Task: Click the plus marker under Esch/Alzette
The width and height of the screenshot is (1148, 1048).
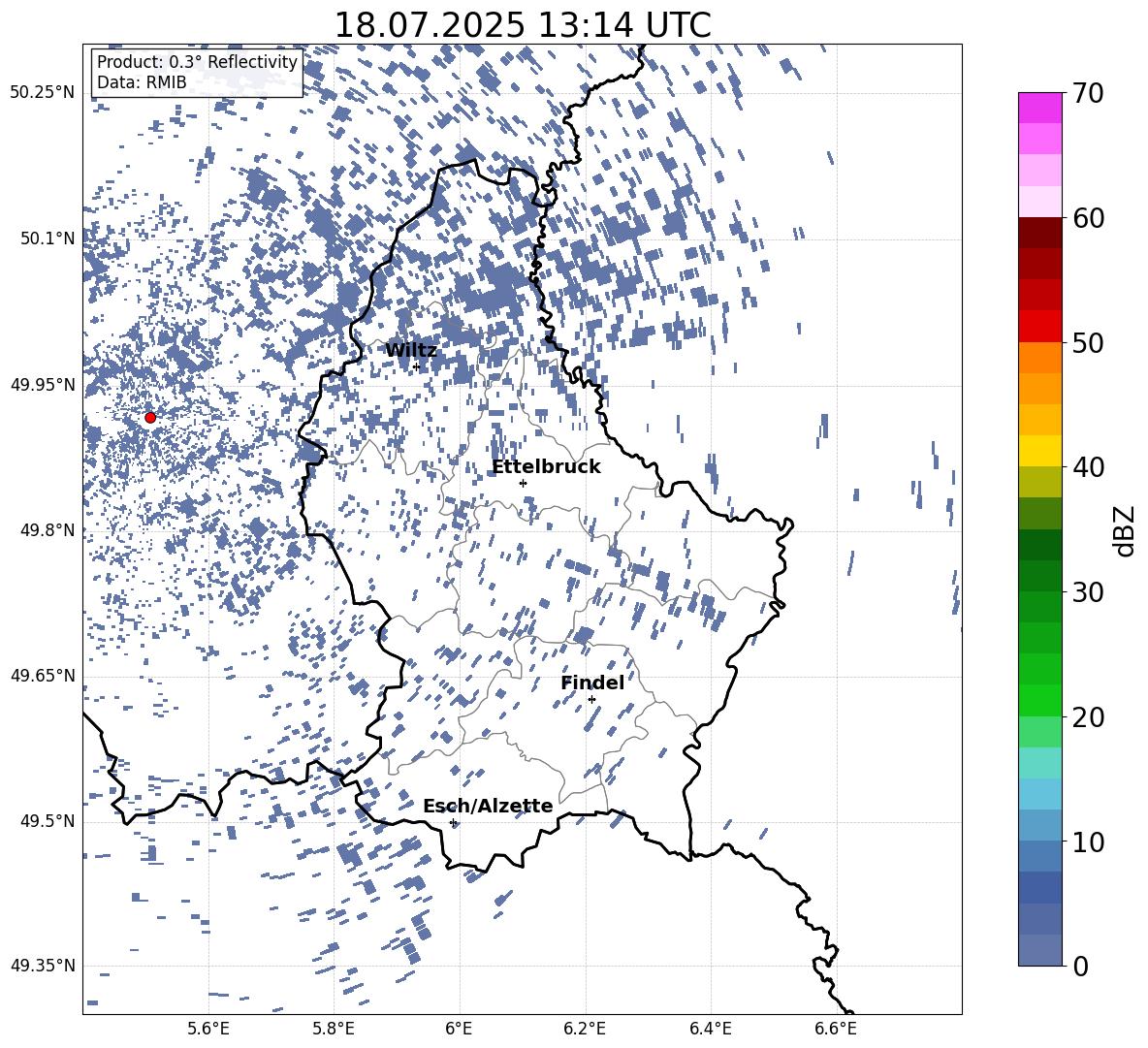Action: pos(453,822)
